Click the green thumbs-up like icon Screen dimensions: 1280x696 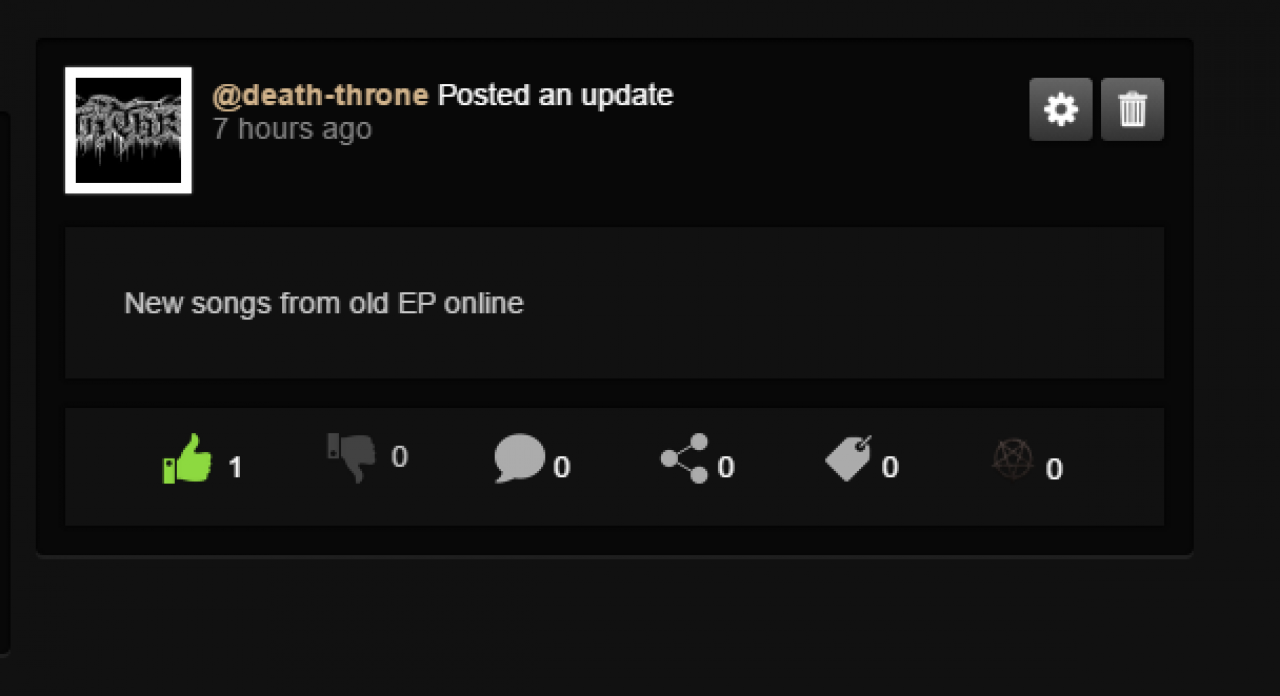[188, 459]
